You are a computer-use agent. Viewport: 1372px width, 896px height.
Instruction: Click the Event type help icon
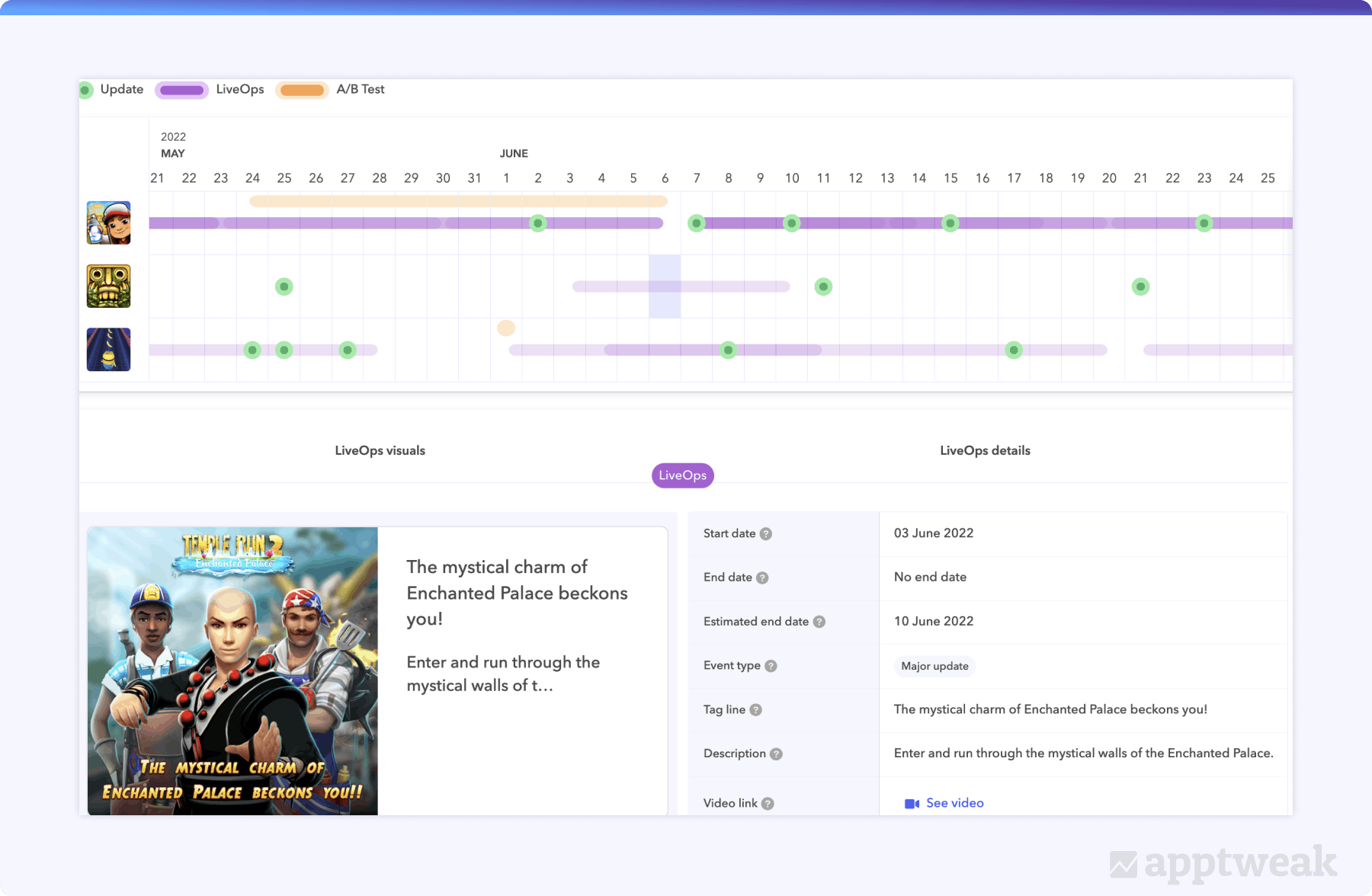[772, 666]
